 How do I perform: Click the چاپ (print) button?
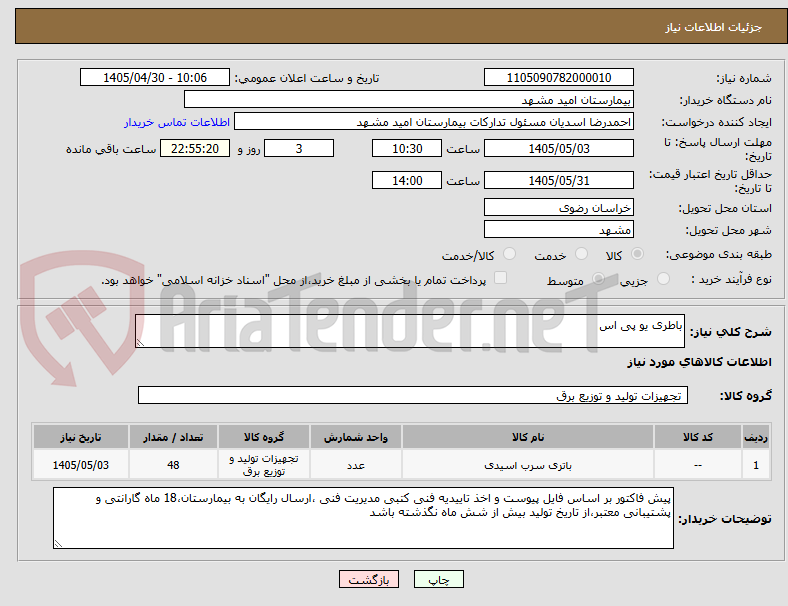(438, 579)
